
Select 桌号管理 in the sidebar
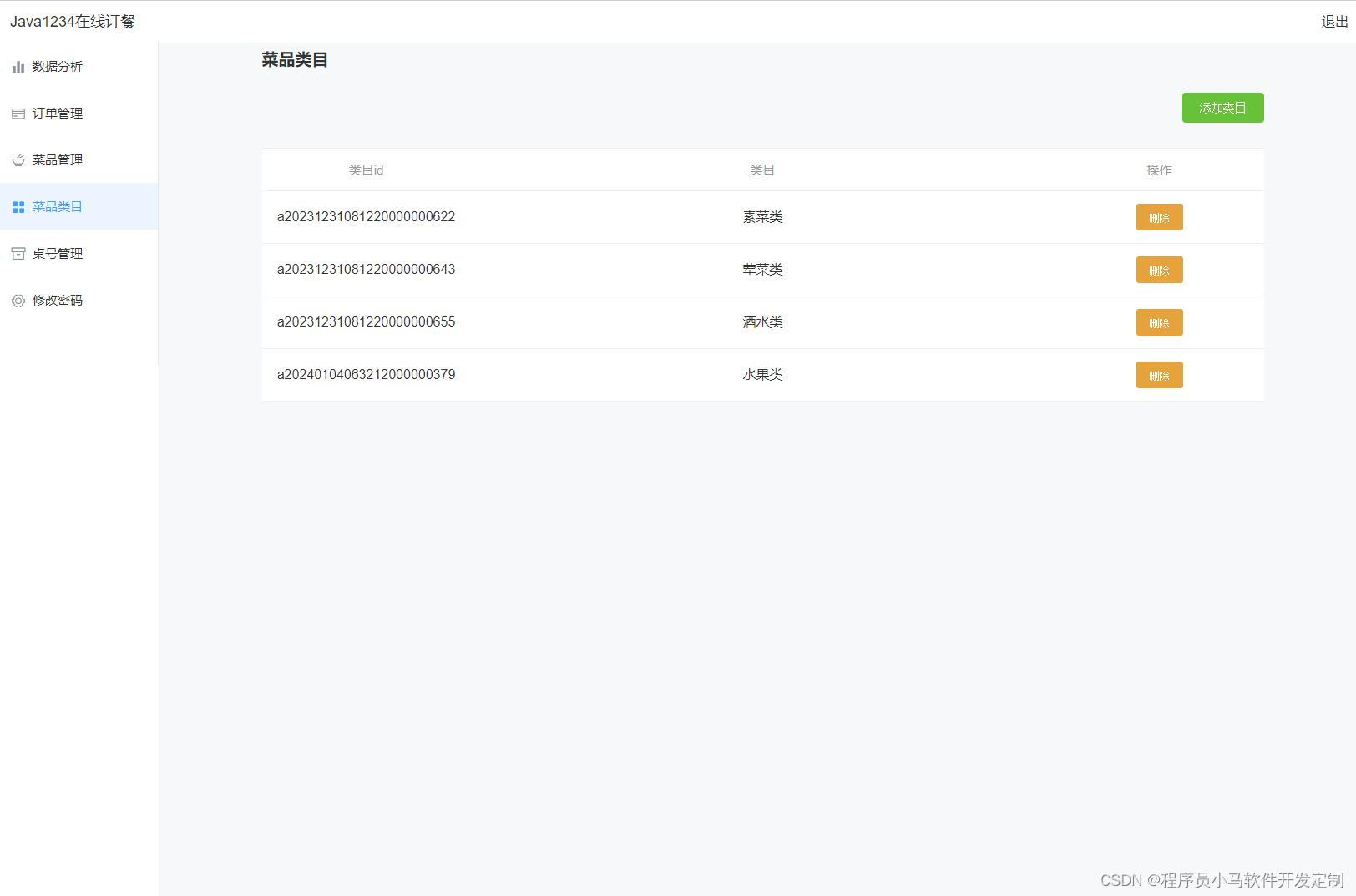[57, 253]
